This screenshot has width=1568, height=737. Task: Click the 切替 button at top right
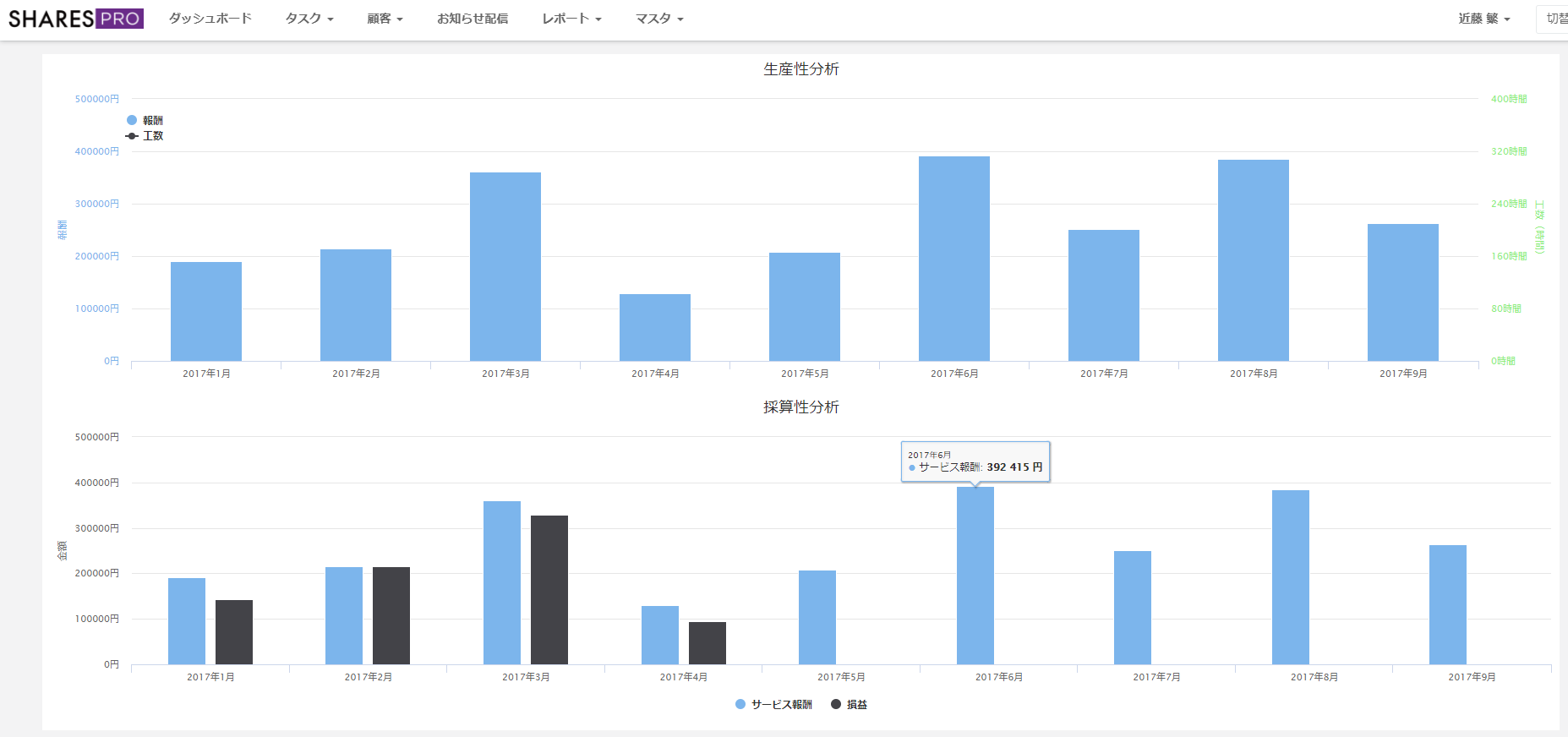[1555, 19]
